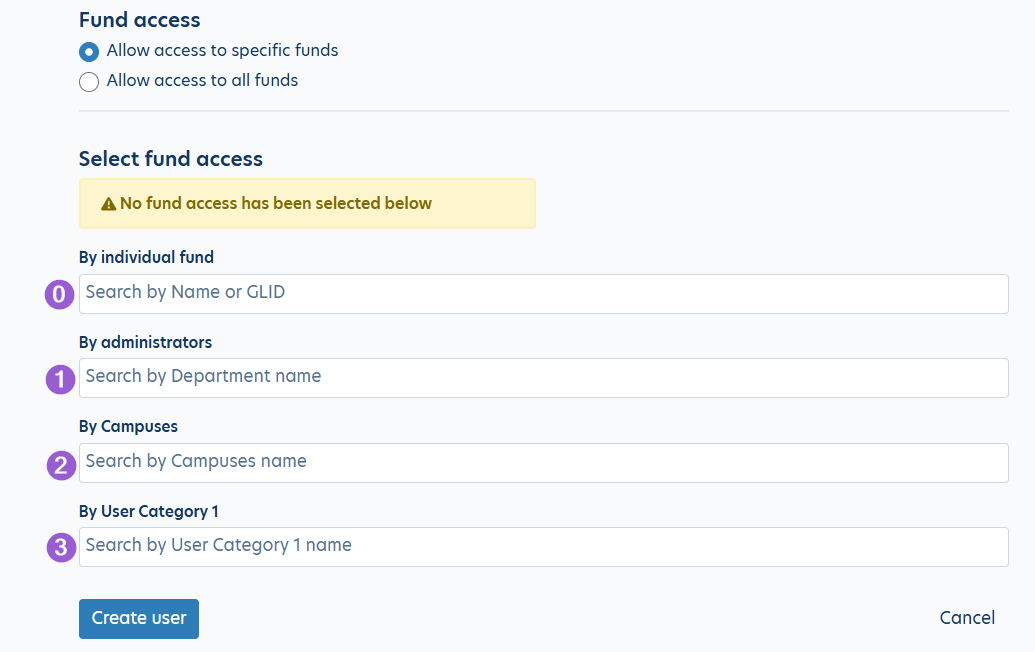Click the "Select fund access" heading
The image size is (1035, 652).
coord(171,159)
